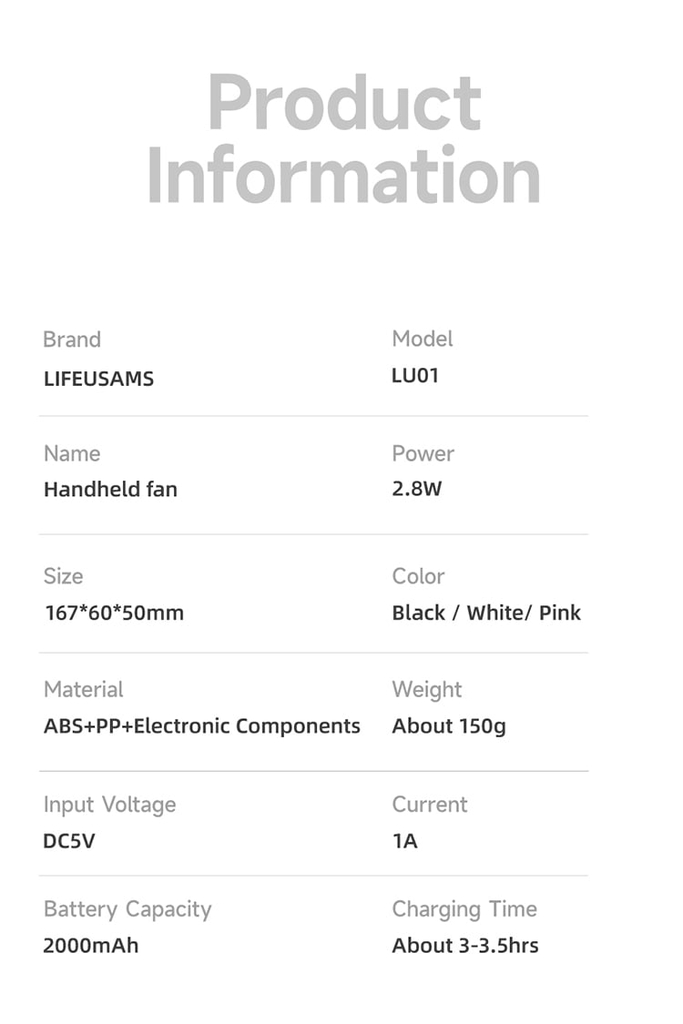Click the Battery Capacity label

(127, 909)
